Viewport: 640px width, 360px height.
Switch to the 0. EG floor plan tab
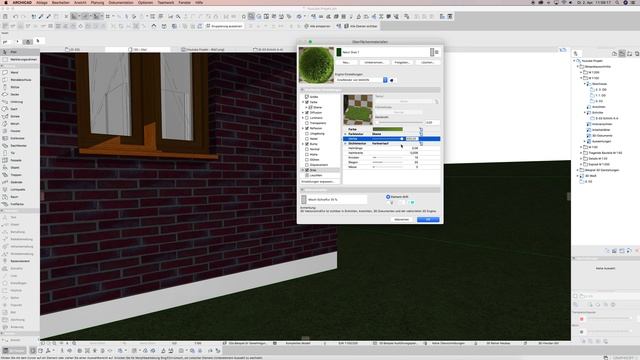point(73,49)
